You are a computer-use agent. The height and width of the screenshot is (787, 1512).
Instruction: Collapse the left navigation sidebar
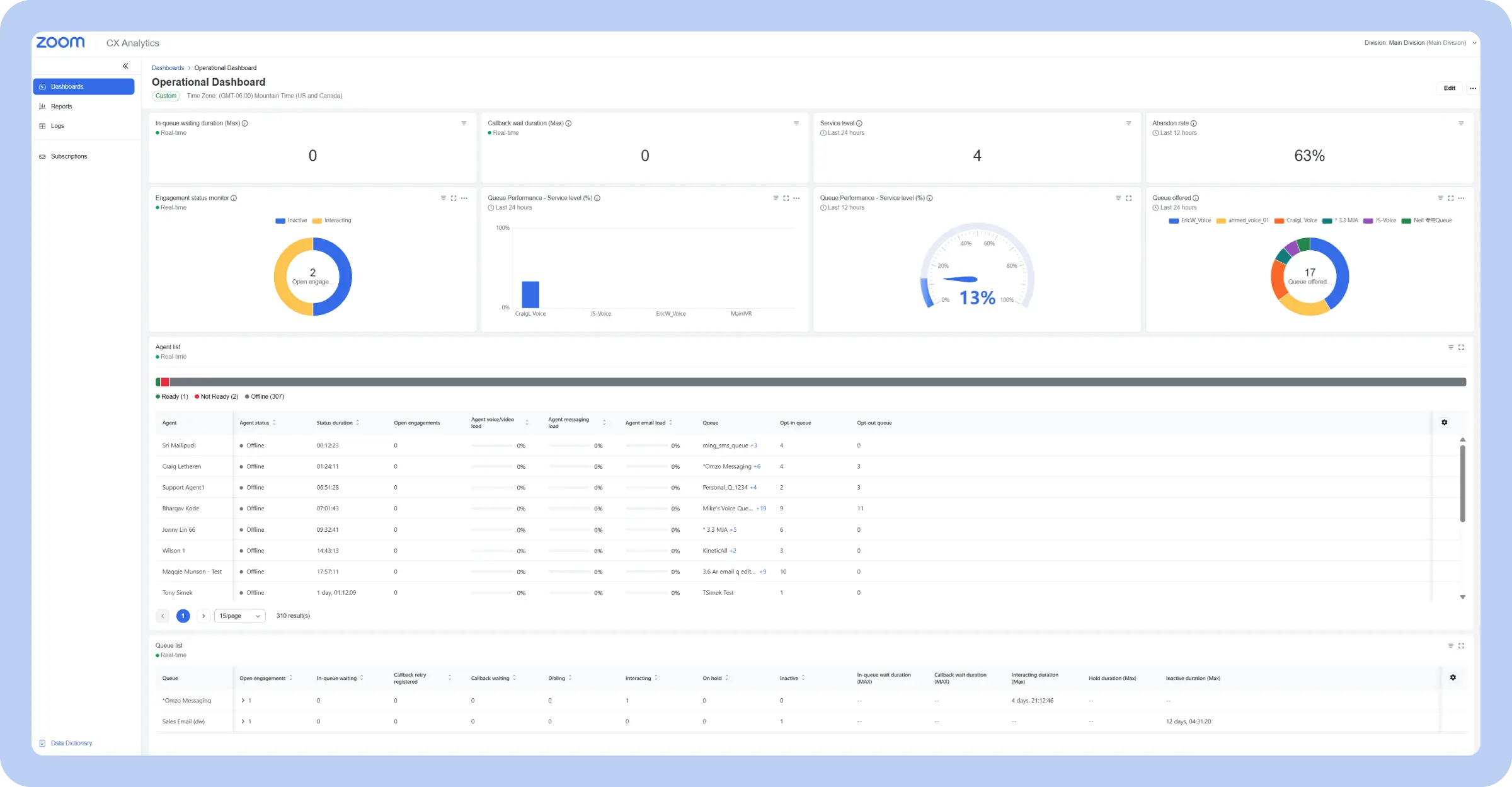click(x=125, y=66)
